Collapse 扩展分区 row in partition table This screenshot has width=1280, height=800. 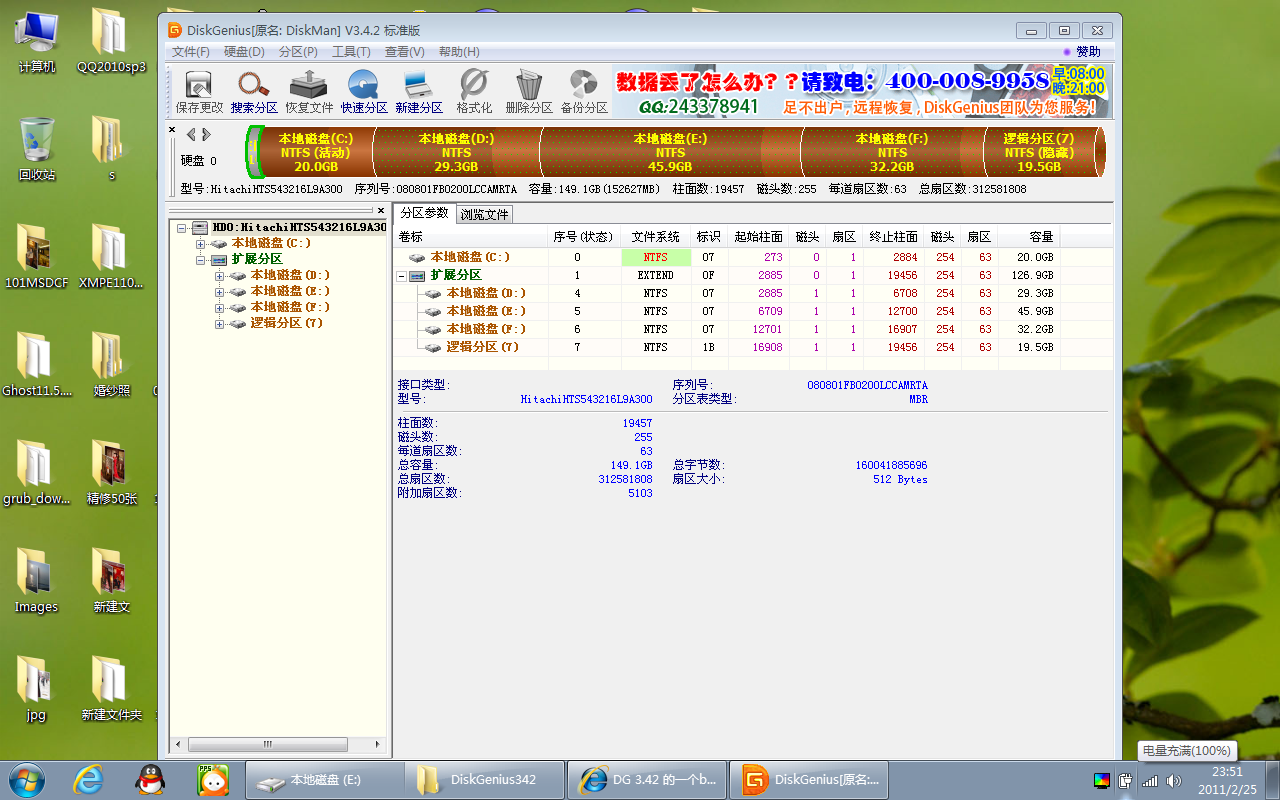(x=402, y=276)
